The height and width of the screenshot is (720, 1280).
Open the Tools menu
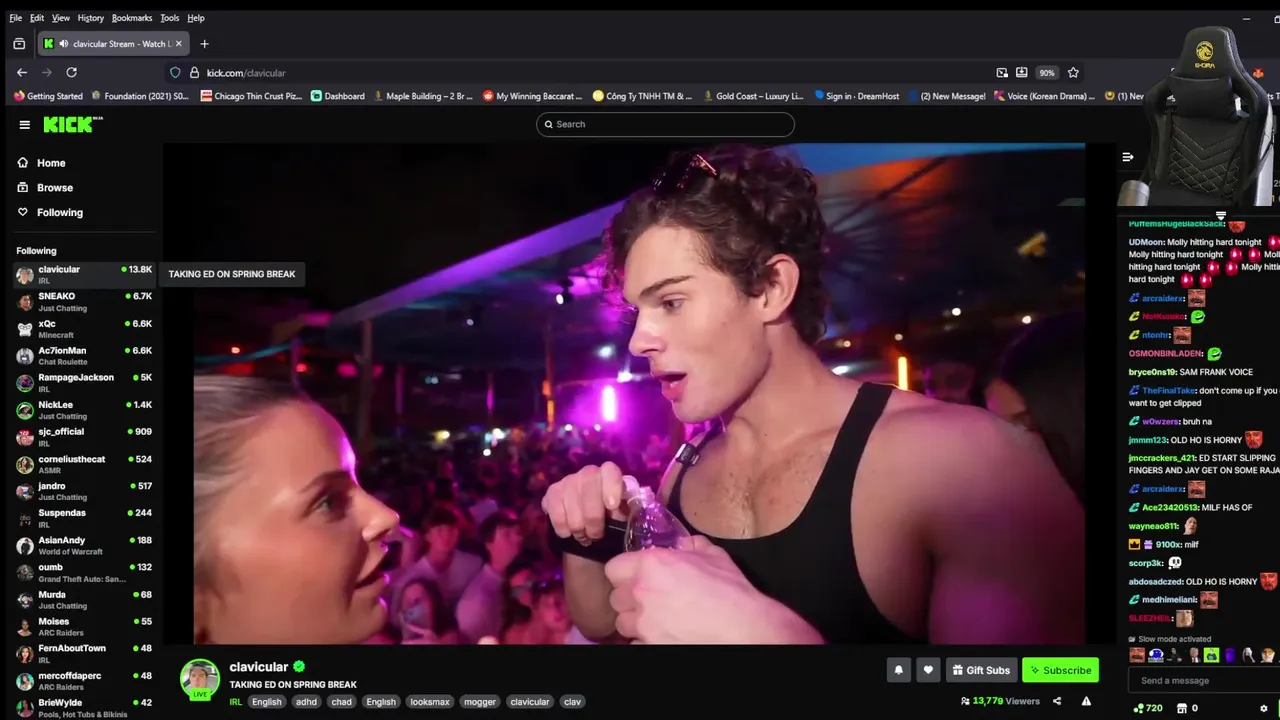pyautogui.click(x=170, y=18)
